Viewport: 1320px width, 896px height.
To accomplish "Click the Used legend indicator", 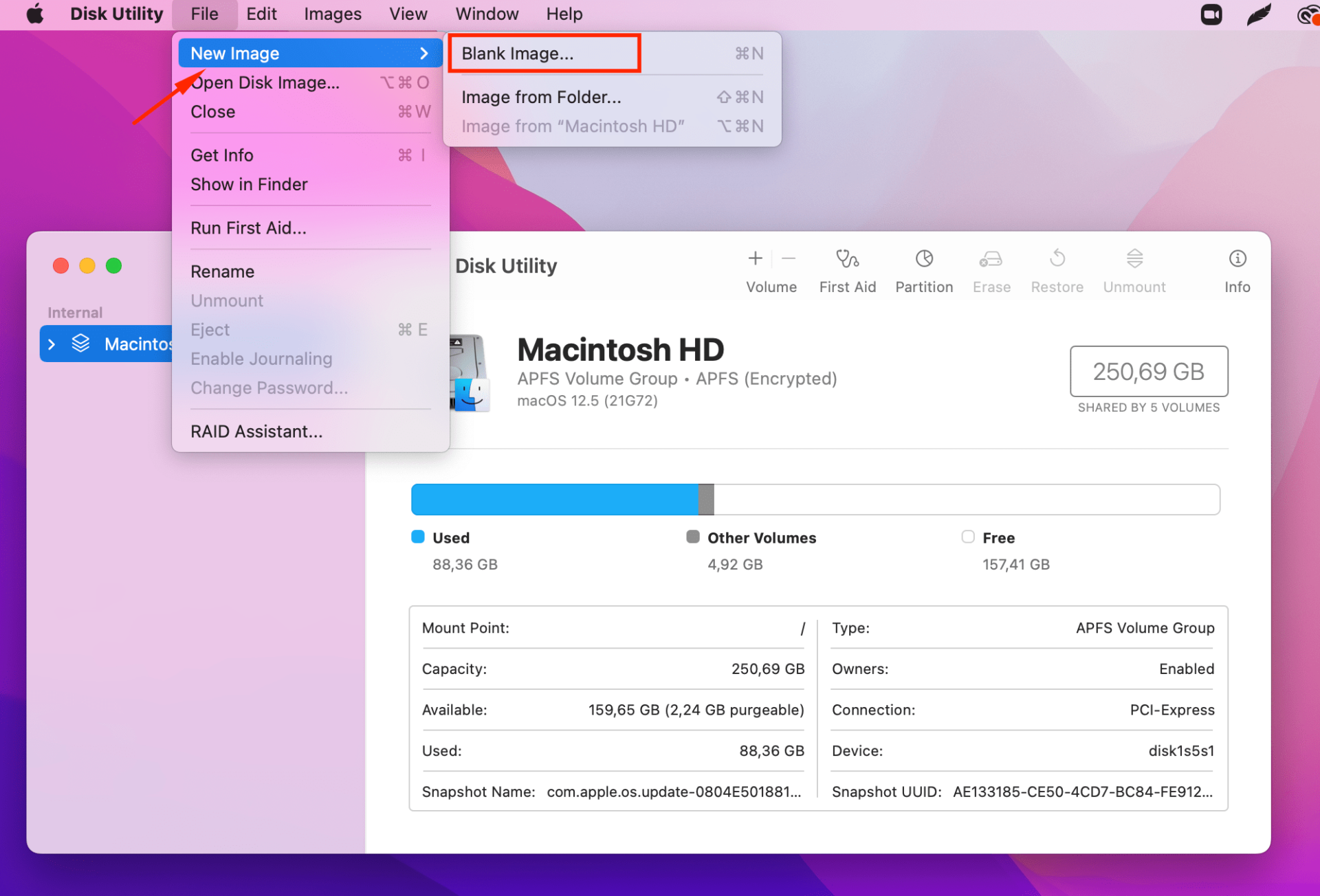I will point(417,537).
